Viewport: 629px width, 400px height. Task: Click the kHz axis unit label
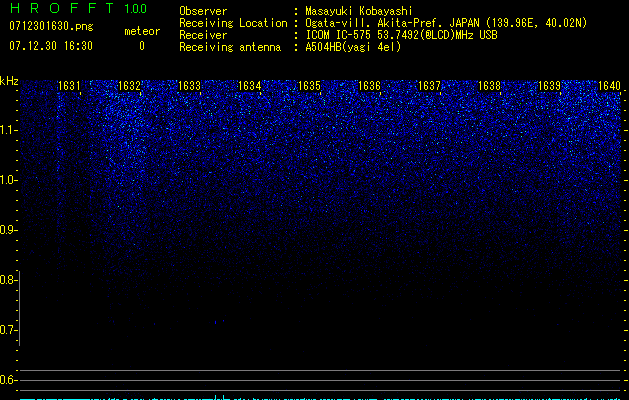click(x=9, y=81)
